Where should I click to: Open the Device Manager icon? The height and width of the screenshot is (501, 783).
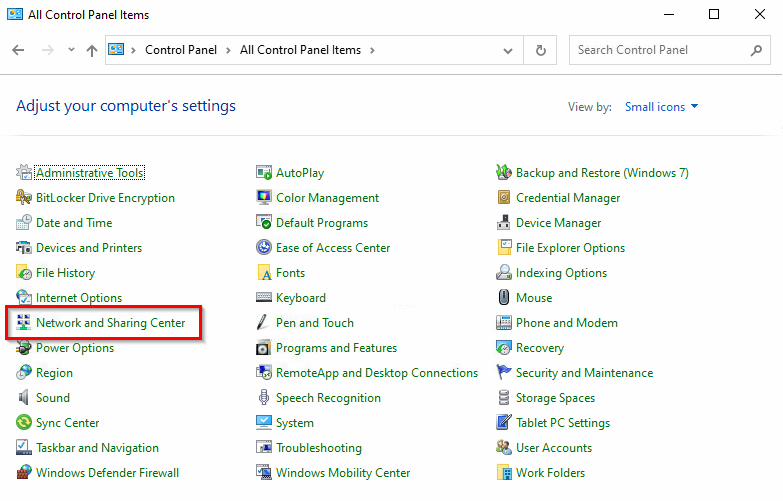coord(504,223)
